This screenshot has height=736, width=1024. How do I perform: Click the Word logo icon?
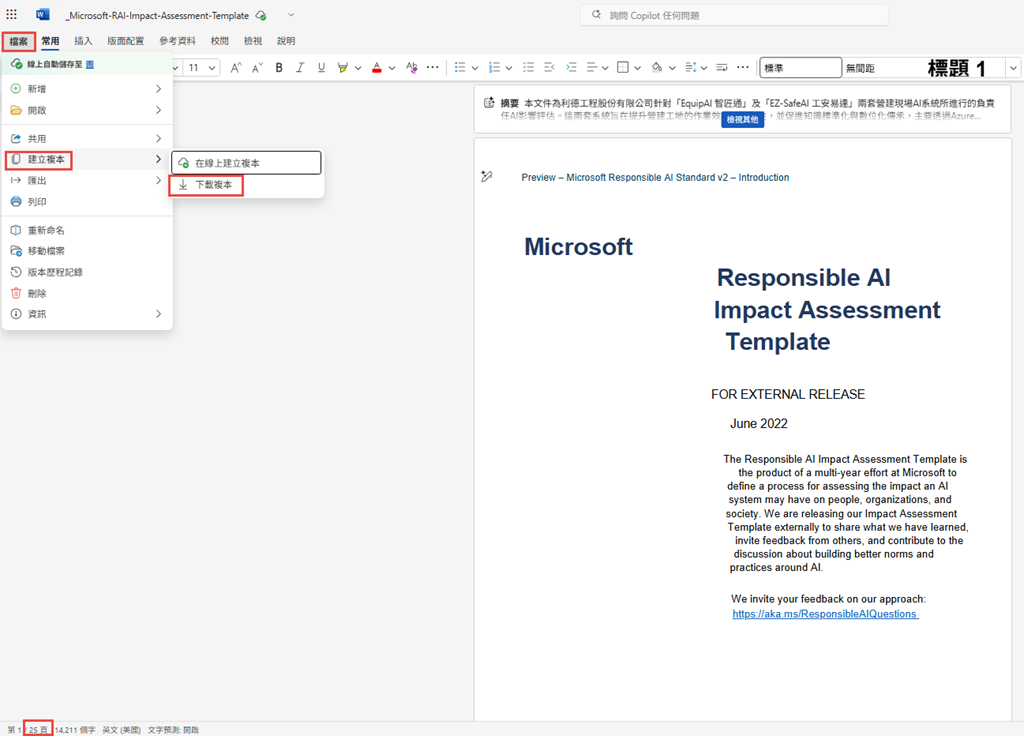point(43,14)
